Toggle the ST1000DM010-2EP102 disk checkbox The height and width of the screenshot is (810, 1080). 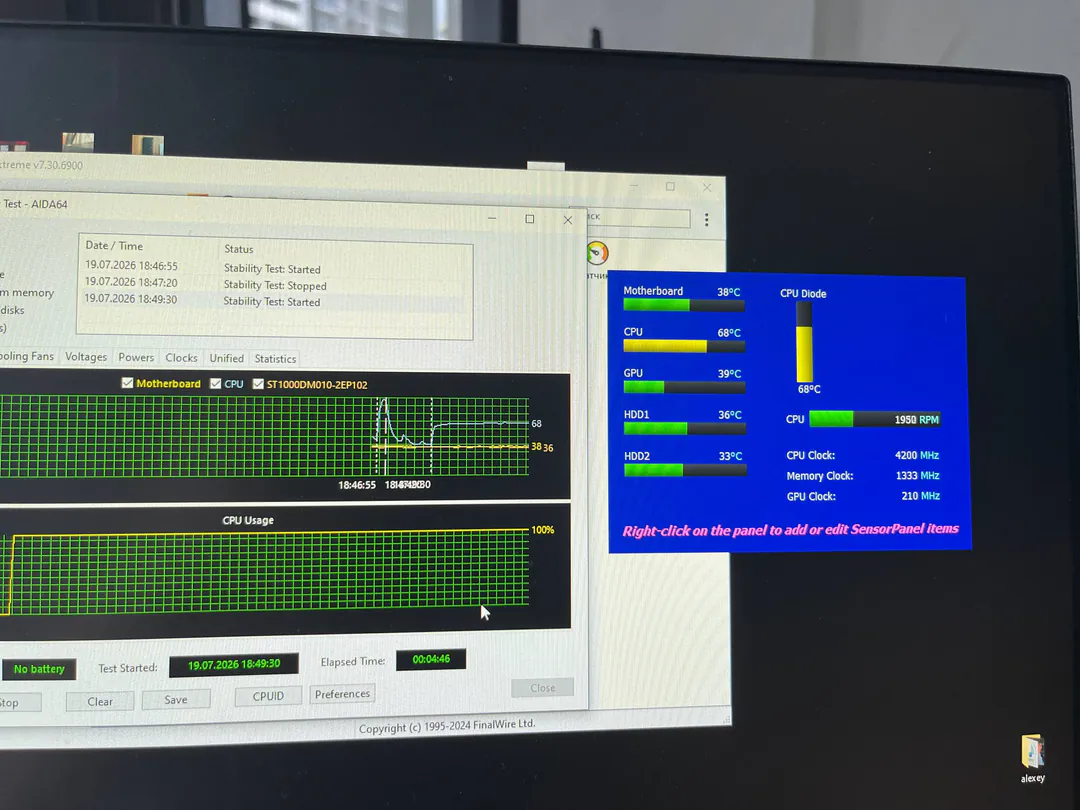point(258,384)
